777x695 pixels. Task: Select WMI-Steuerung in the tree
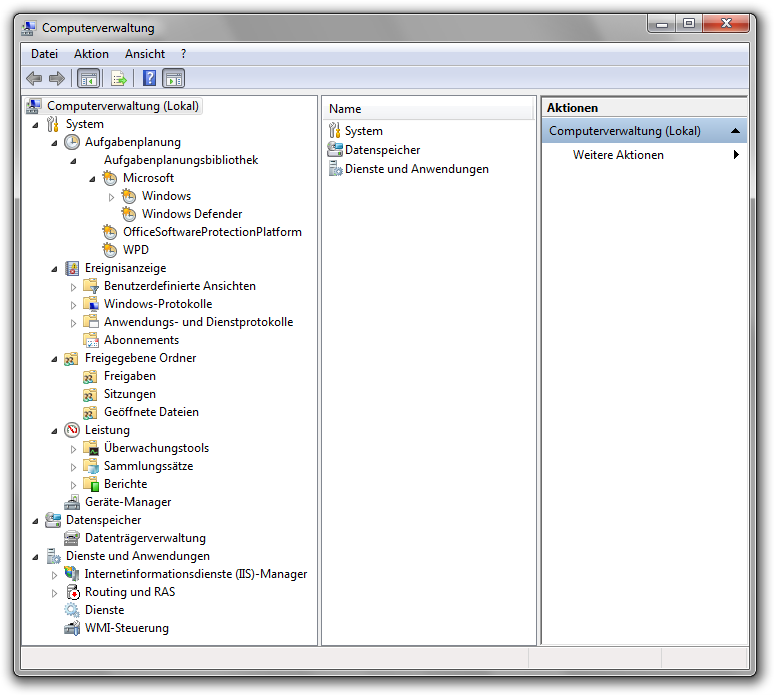126,628
